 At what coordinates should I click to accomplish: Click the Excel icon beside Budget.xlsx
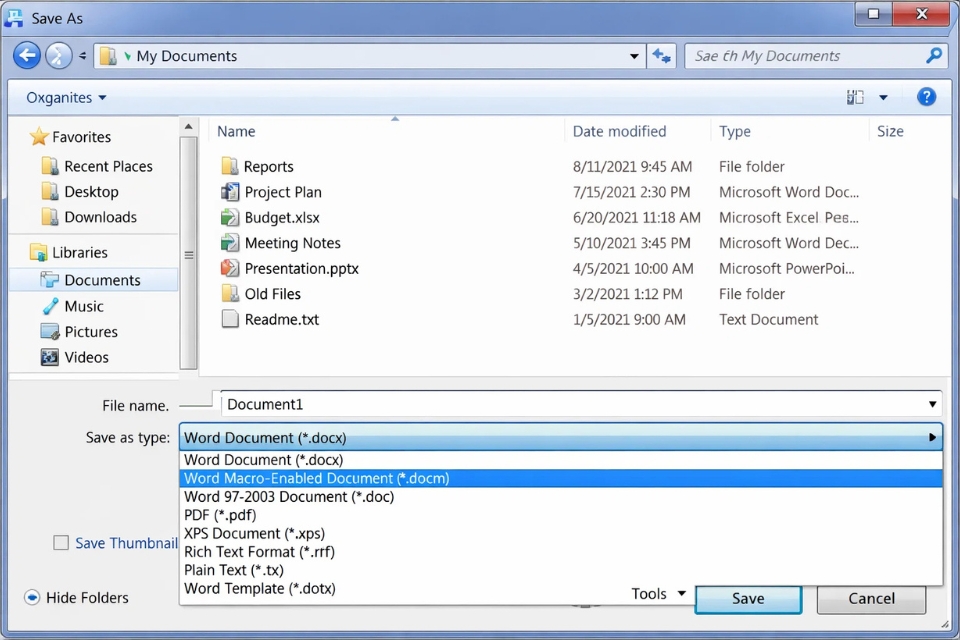(x=229, y=217)
